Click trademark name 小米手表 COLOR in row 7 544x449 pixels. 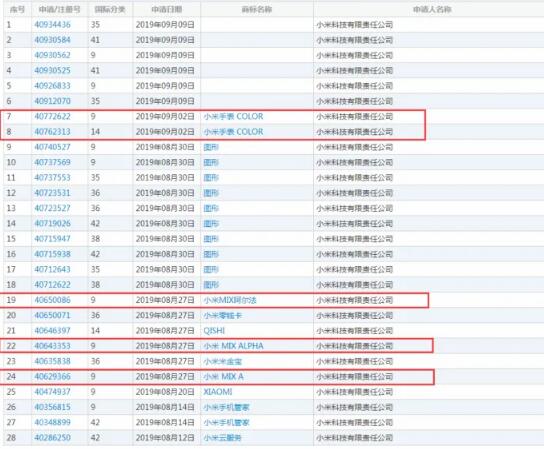click(x=233, y=117)
